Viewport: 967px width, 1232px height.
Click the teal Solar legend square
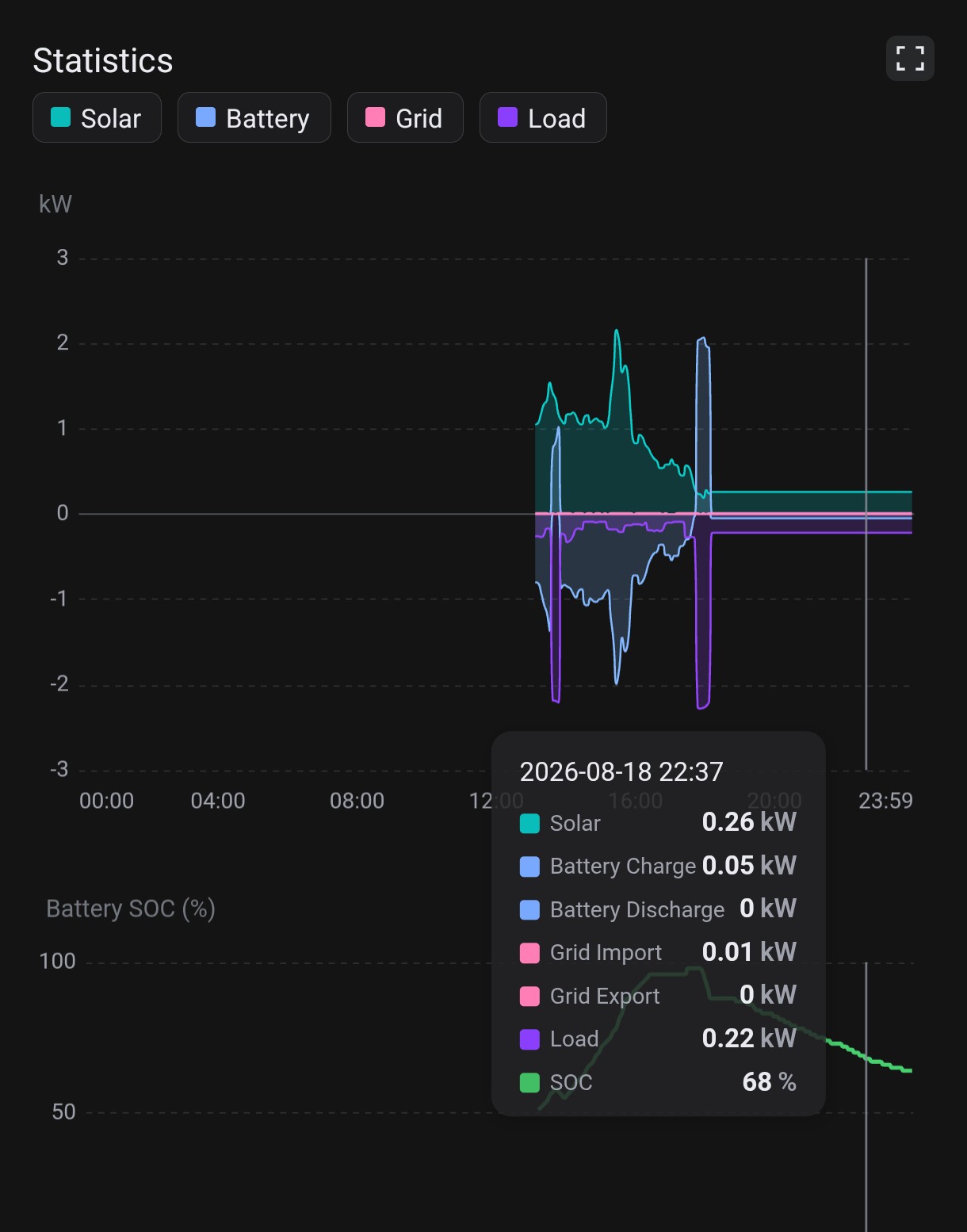[61, 117]
